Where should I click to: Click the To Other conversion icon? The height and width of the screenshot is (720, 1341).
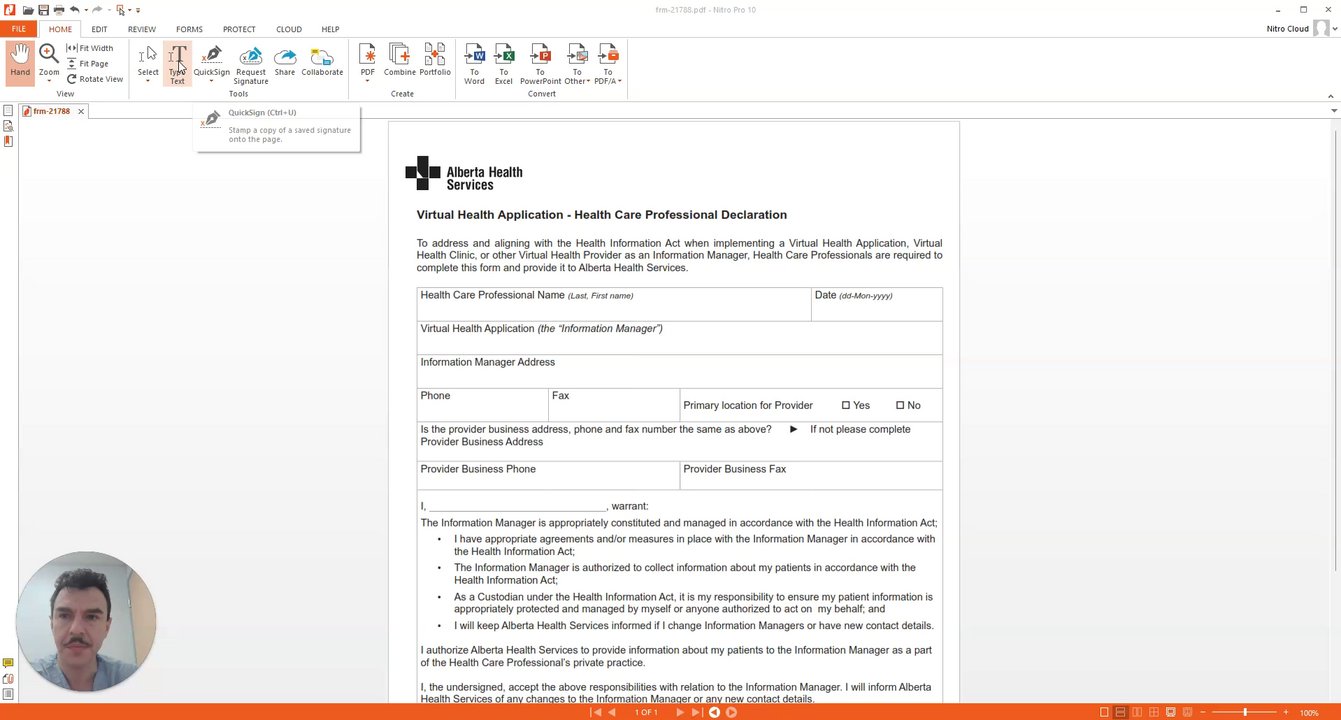coord(577,55)
